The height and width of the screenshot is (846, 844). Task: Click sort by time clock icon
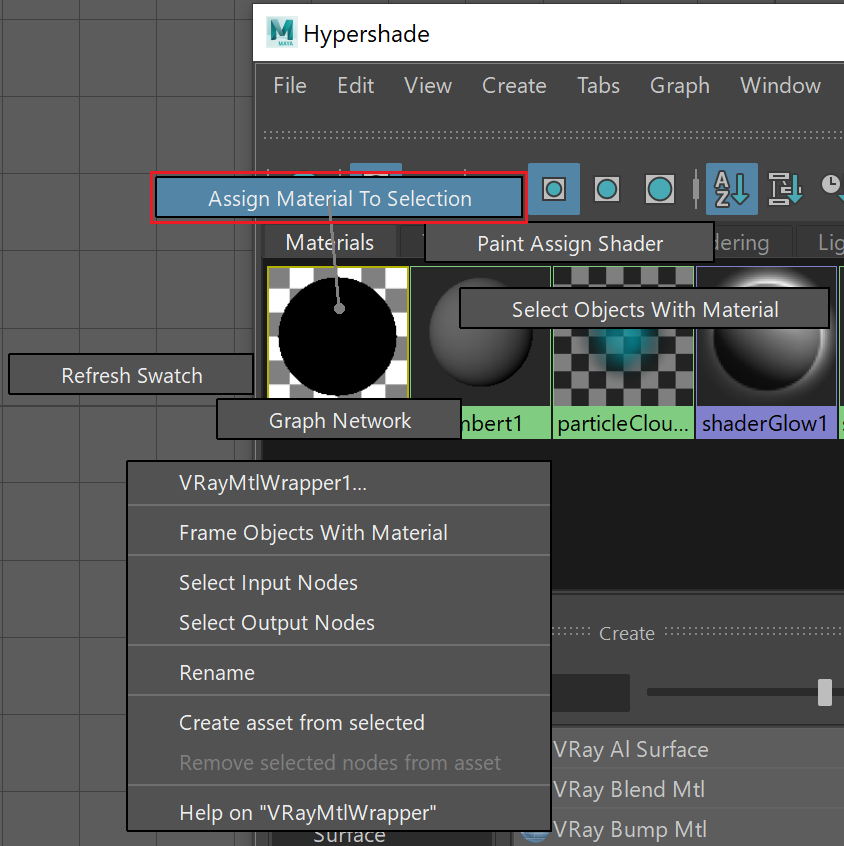pos(832,185)
